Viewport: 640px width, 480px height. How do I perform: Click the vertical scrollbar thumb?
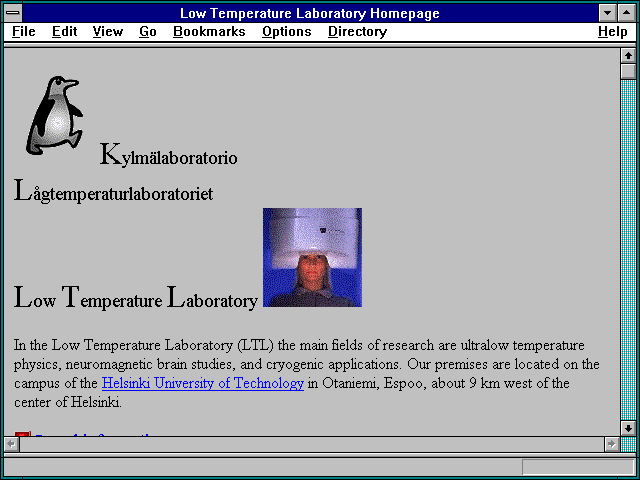tap(628, 71)
